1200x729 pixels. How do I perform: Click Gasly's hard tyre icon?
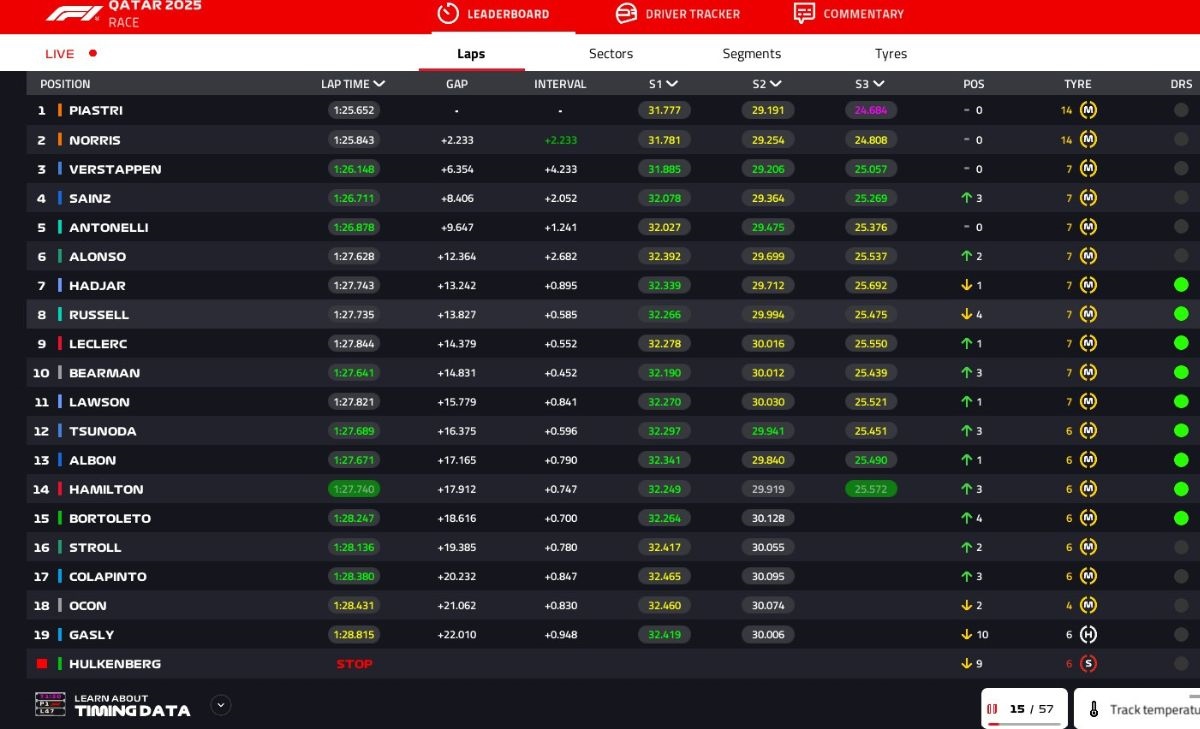click(x=1088, y=634)
